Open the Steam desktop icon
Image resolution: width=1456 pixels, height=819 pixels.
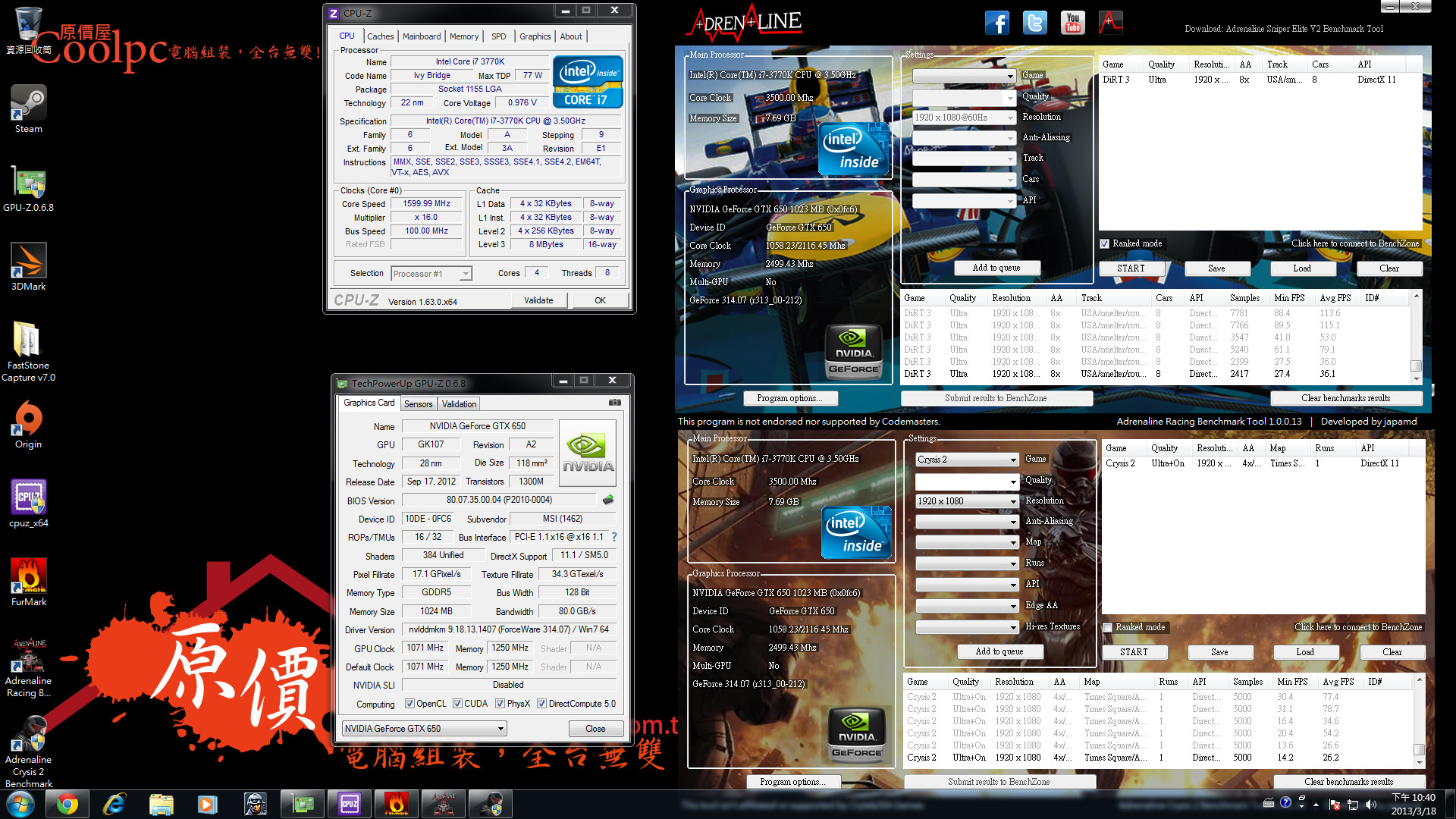point(29,108)
